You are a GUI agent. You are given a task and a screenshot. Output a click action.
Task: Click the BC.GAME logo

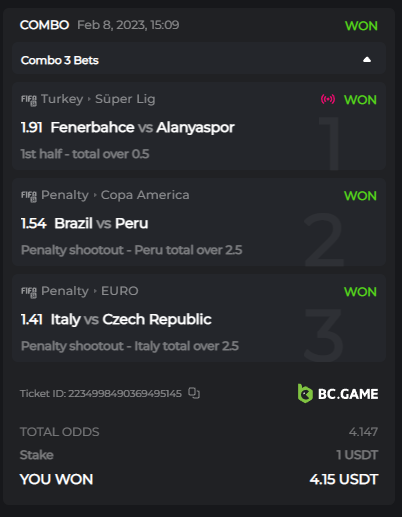[x=338, y=394]
